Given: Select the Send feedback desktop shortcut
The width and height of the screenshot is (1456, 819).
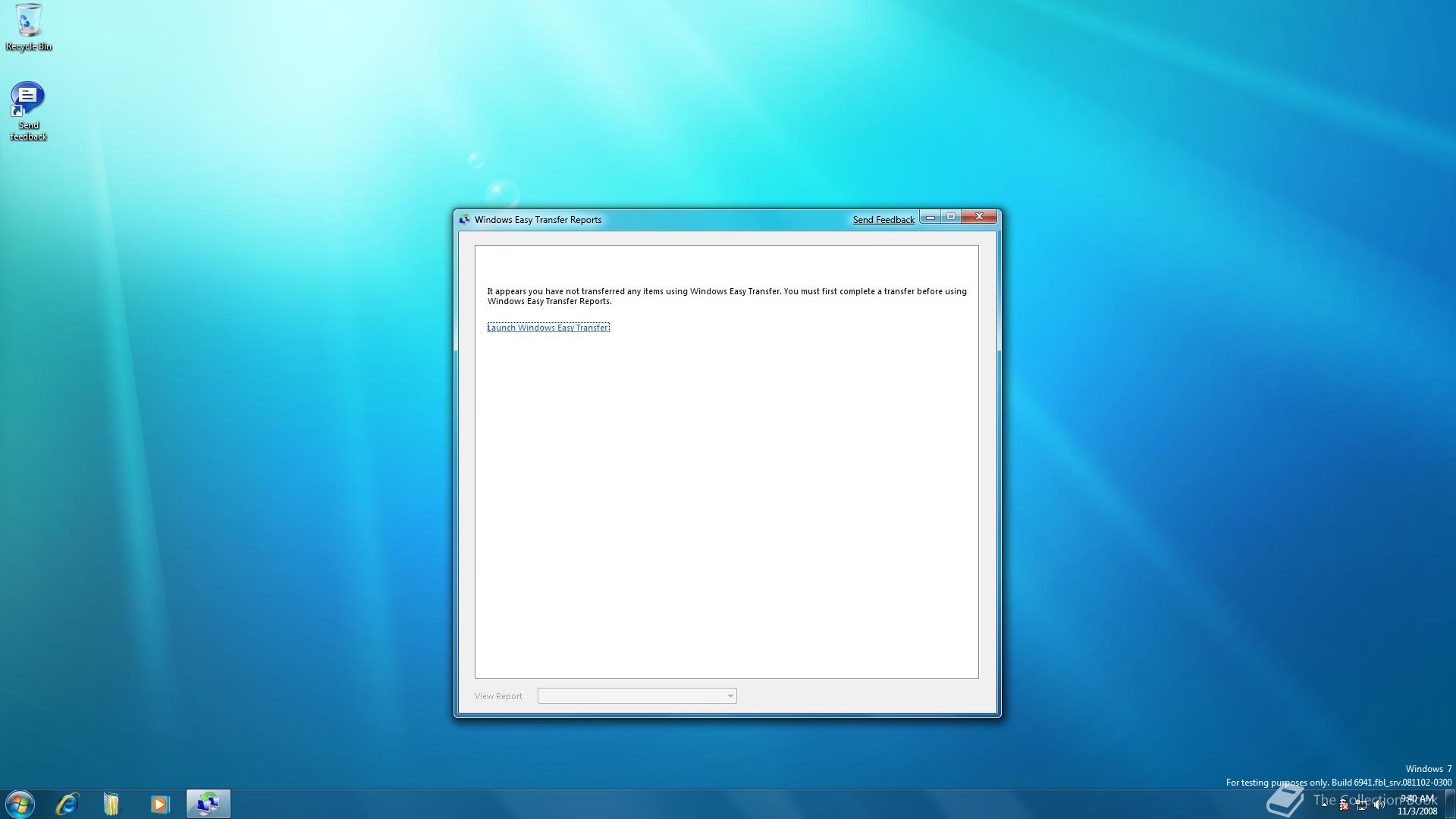Looking at the screenshot, I should click(28, 111).
